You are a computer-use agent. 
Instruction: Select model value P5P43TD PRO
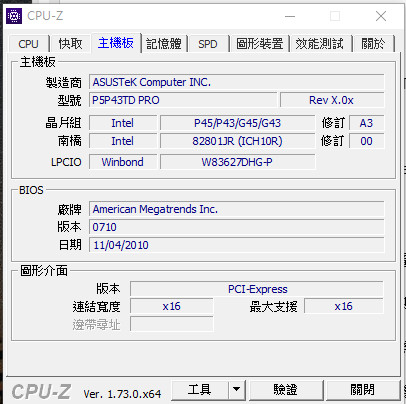(183, 100)
